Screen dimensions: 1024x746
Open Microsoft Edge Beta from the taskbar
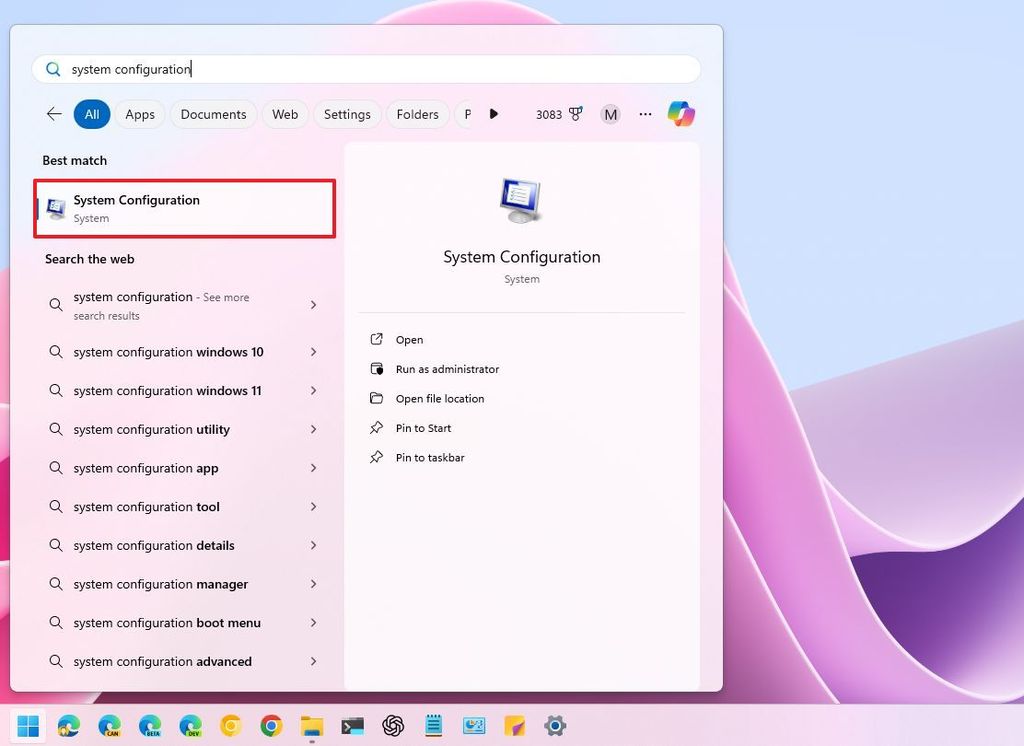[150, 725]
